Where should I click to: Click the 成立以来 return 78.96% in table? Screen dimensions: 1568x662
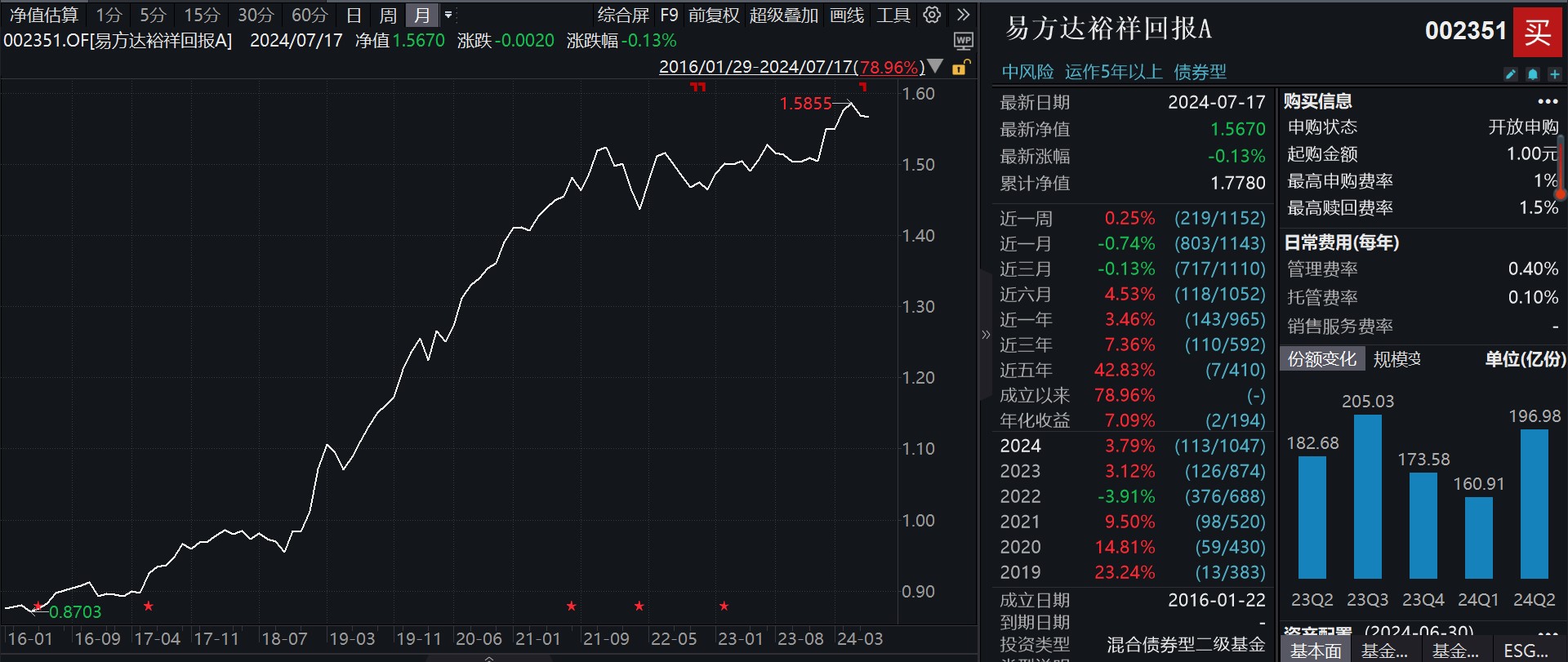[x=1125, y=396]
